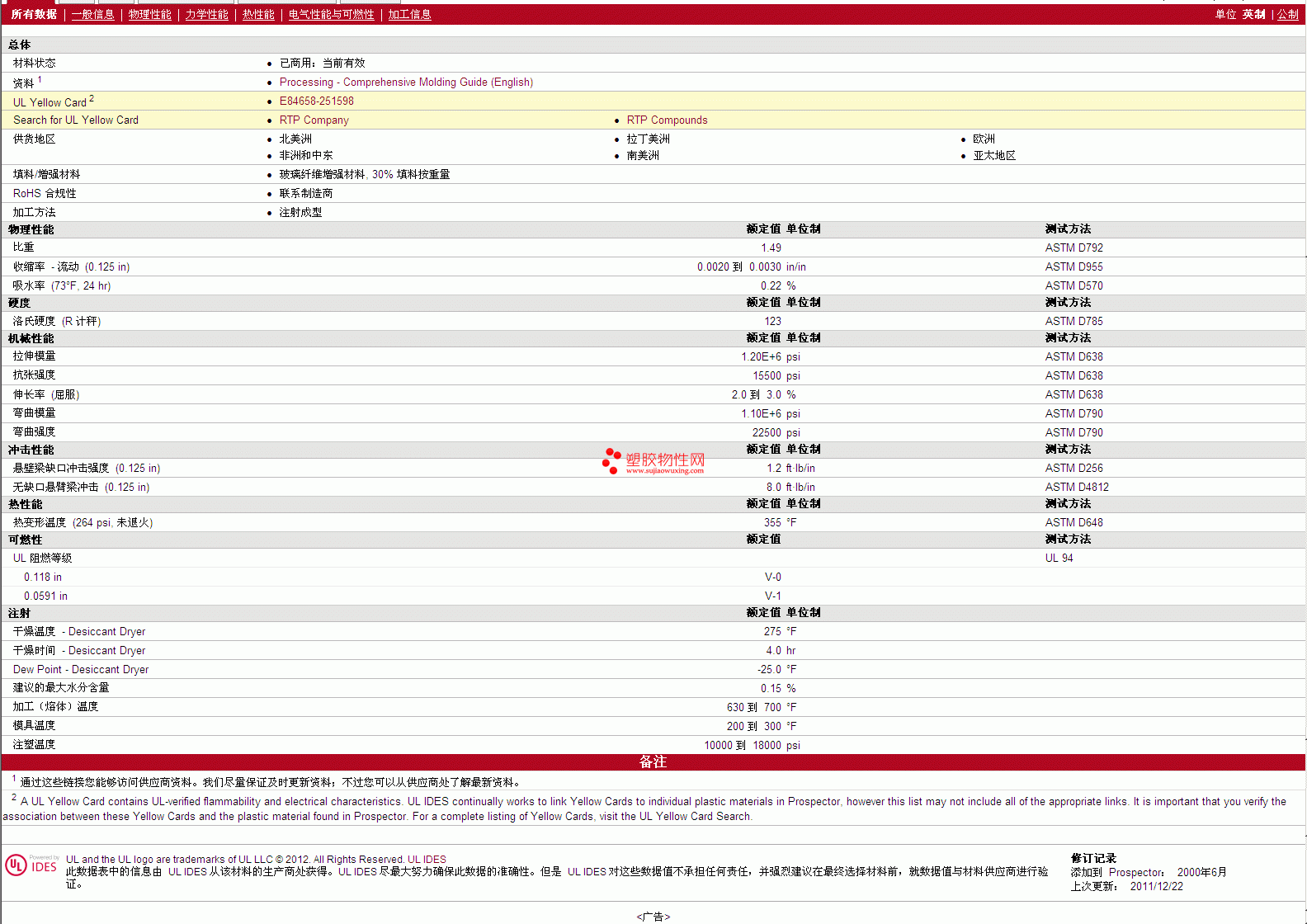Click footnote 1 superscript next to 资料
The image size is (1307, 924).
click(40, 80)
